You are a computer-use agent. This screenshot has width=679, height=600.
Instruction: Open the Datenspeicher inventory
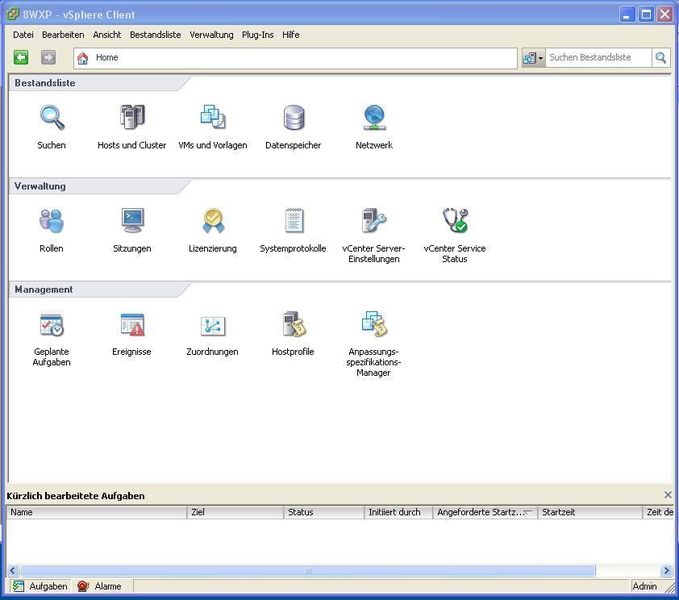(x=294, y=117)
